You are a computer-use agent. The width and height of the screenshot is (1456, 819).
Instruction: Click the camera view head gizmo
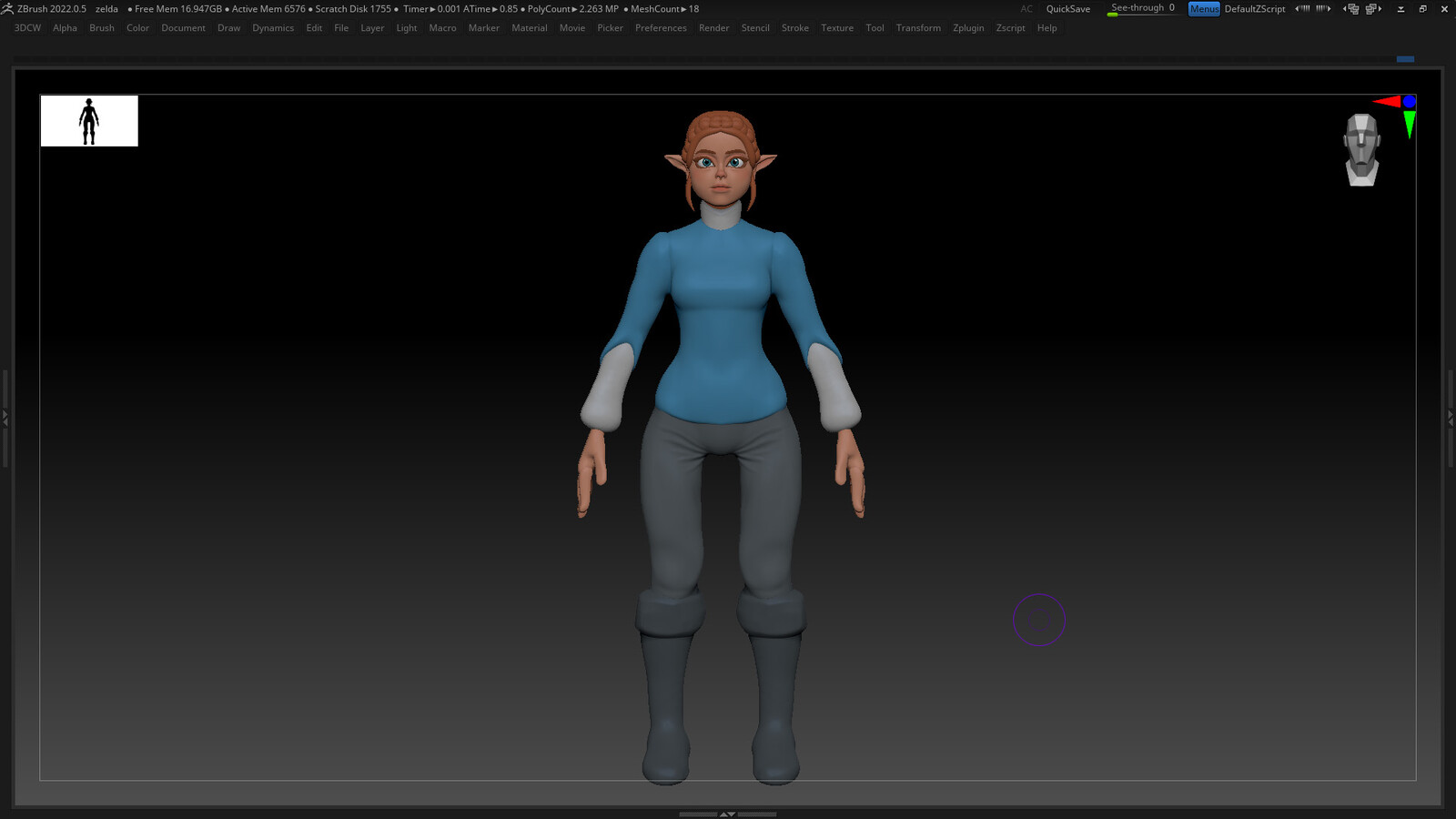(x=1361, y=149)
